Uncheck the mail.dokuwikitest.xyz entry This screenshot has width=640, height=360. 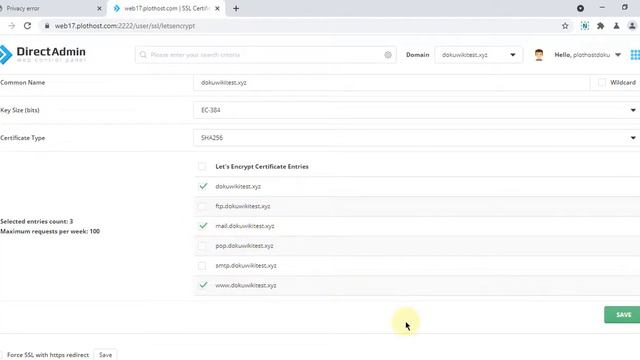tap(203, 226)
